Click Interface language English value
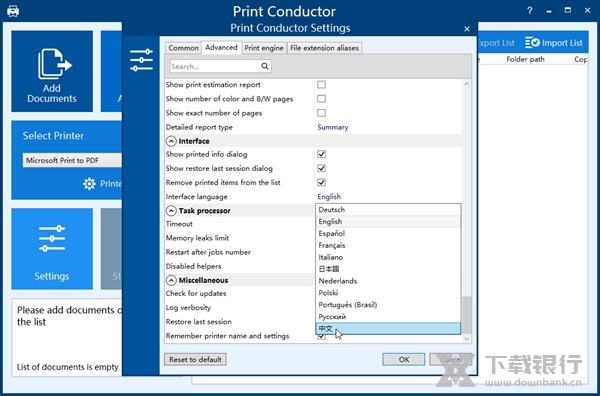The image size is (600, 396). [x=329, y=197]
